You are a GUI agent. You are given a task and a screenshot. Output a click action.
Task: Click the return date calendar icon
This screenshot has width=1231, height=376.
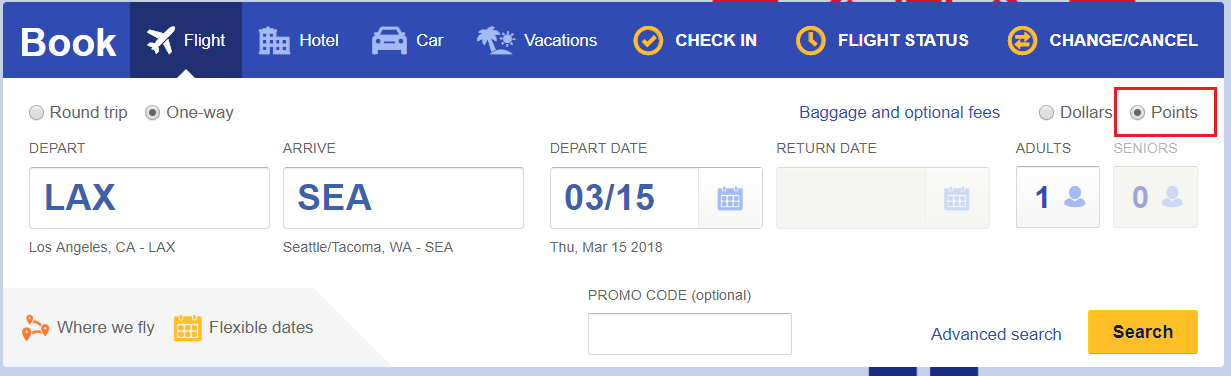coord(957,198)
